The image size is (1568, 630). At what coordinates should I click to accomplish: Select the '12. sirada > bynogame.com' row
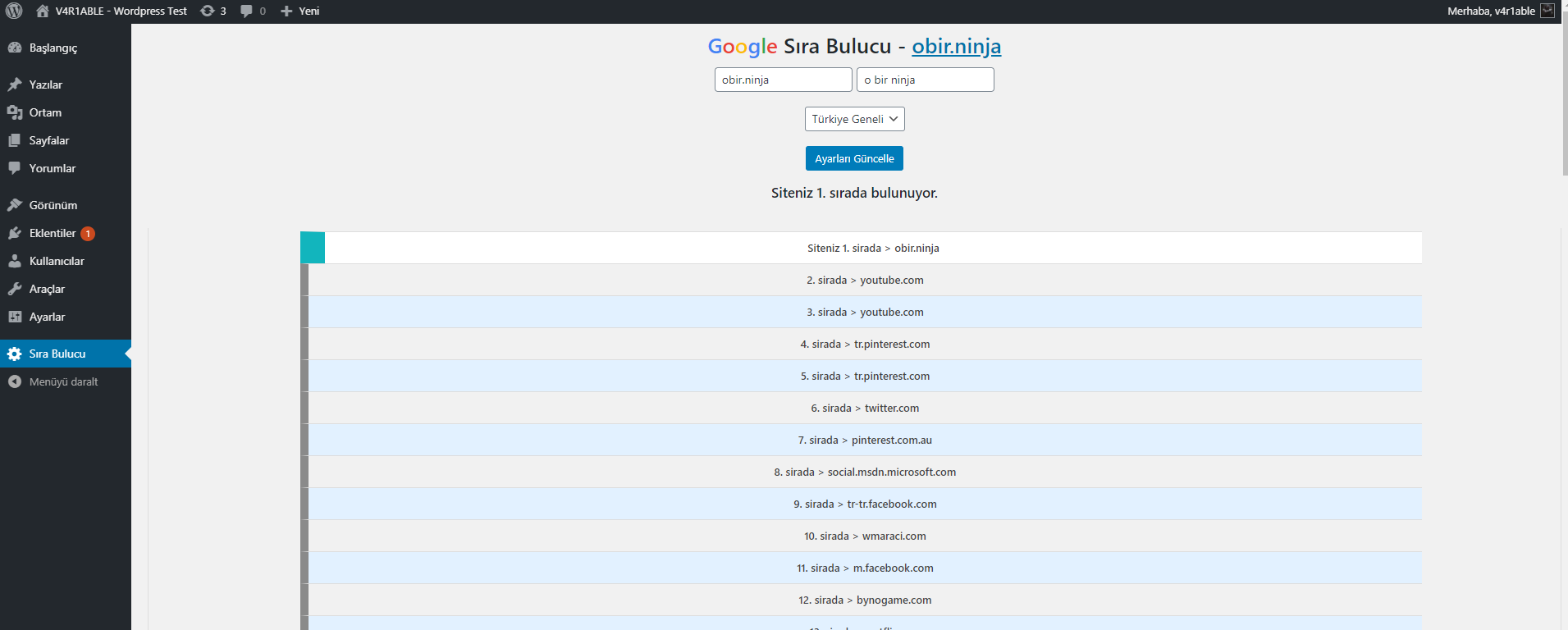click(861, 600)
